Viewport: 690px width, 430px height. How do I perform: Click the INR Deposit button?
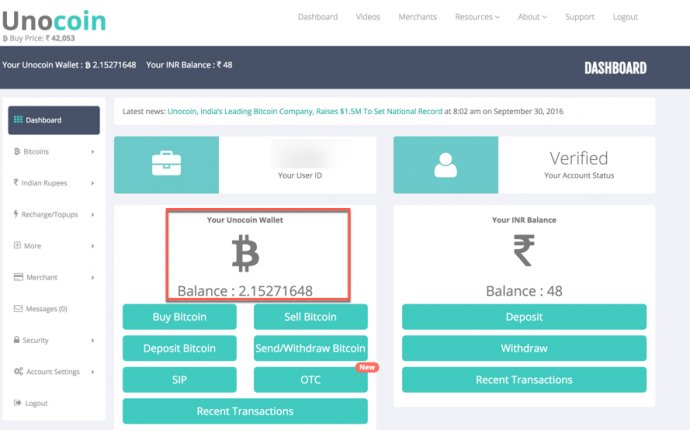[x=524, y=317]
